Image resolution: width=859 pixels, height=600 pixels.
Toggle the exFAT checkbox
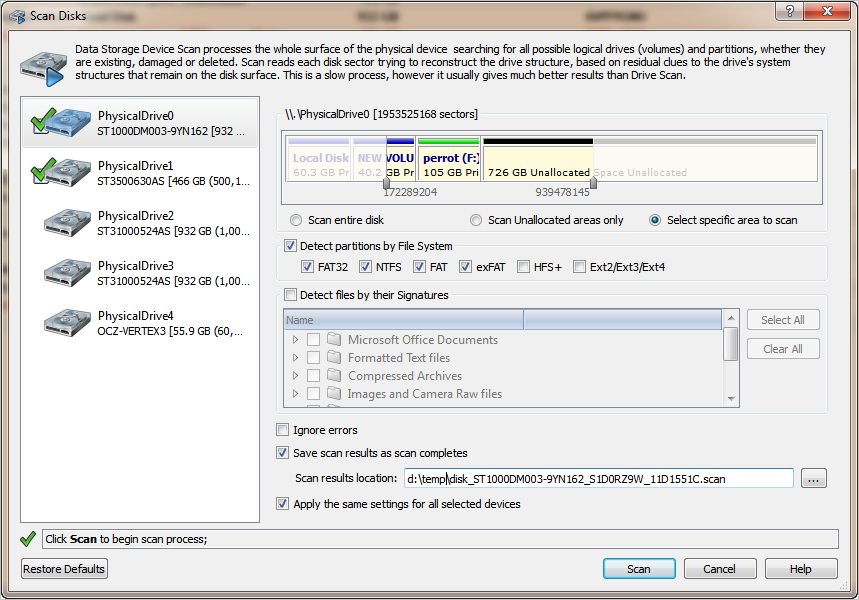coord(465,267)
